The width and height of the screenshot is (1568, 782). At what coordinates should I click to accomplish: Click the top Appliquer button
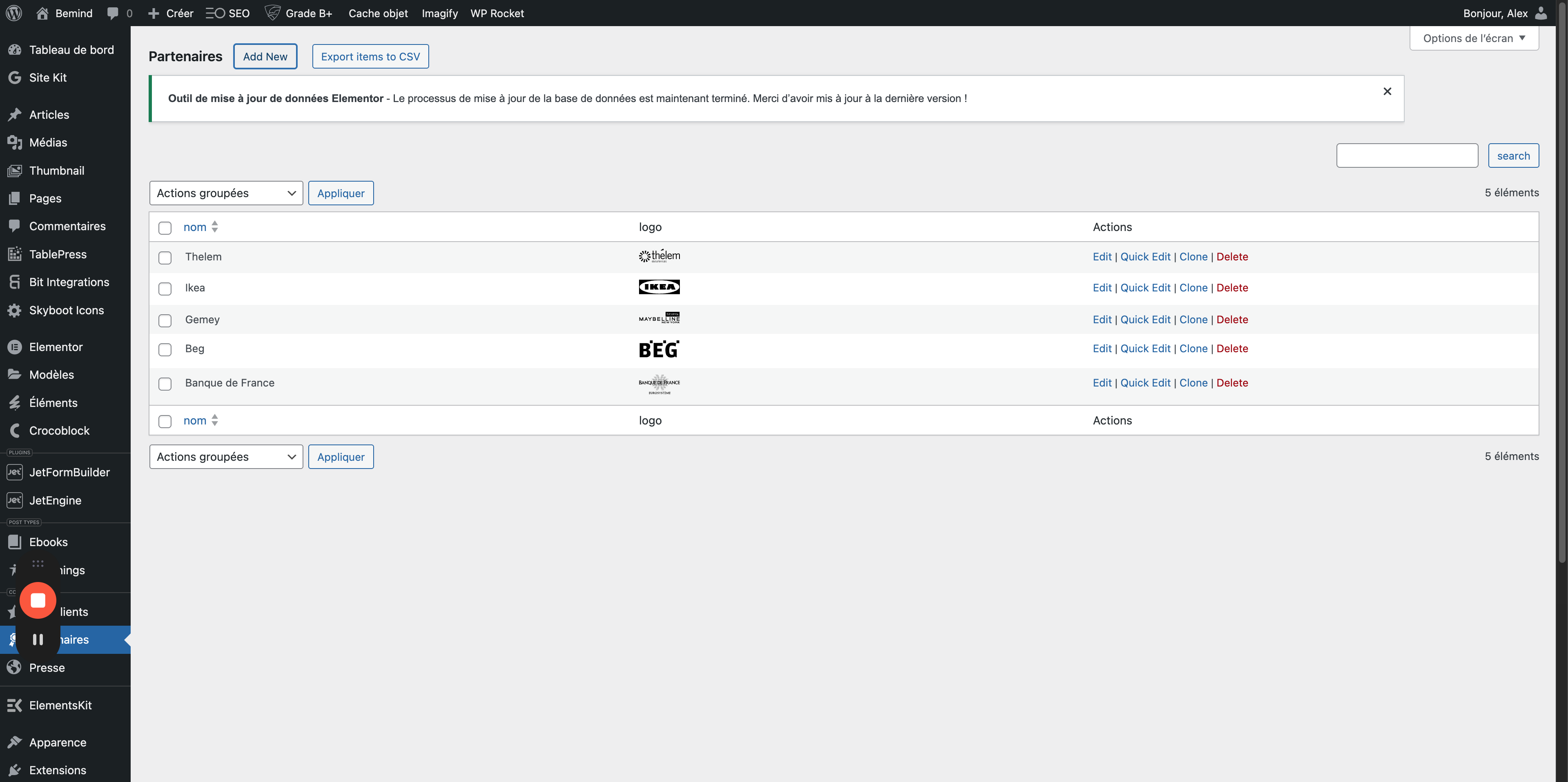click(341, 193)
